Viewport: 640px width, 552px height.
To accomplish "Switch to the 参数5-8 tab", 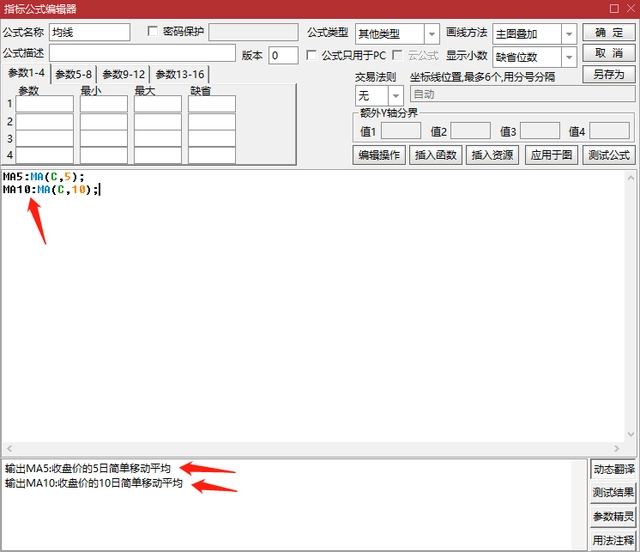I will [73, 74].
